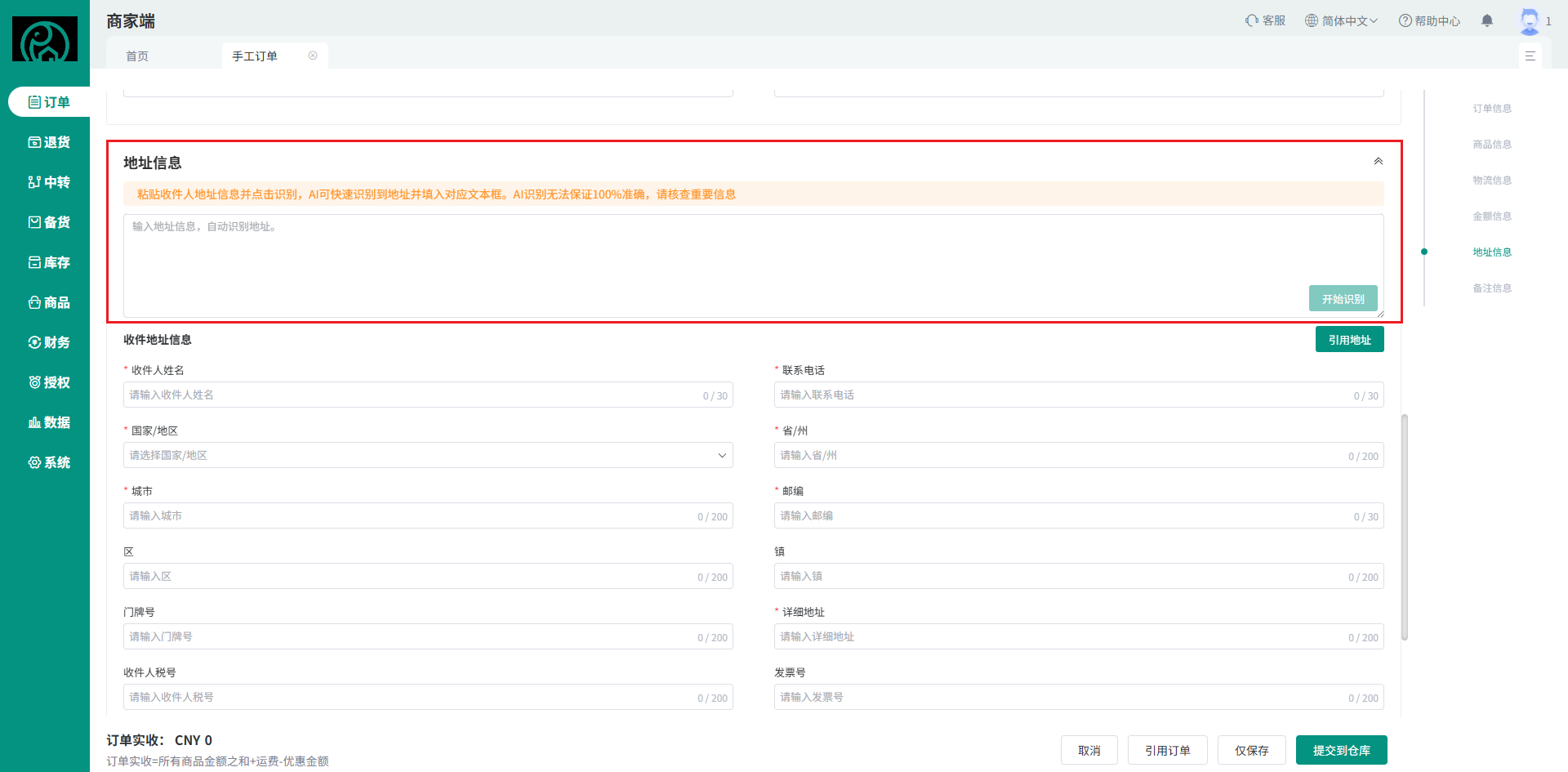Viewport: 1568px width, 772px height.
Task: Open the 国家/地区 dropdown
Action: [x=428, y=455]
